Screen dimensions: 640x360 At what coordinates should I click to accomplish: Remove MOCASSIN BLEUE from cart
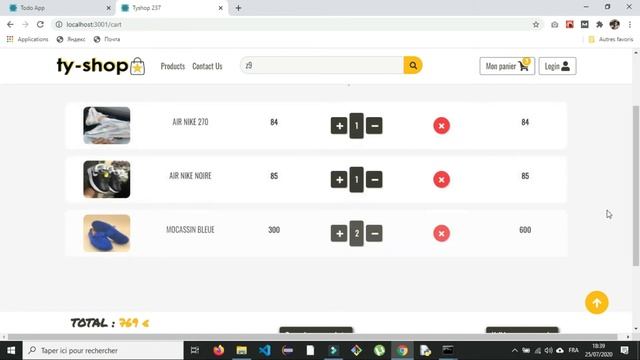(441, 233)
